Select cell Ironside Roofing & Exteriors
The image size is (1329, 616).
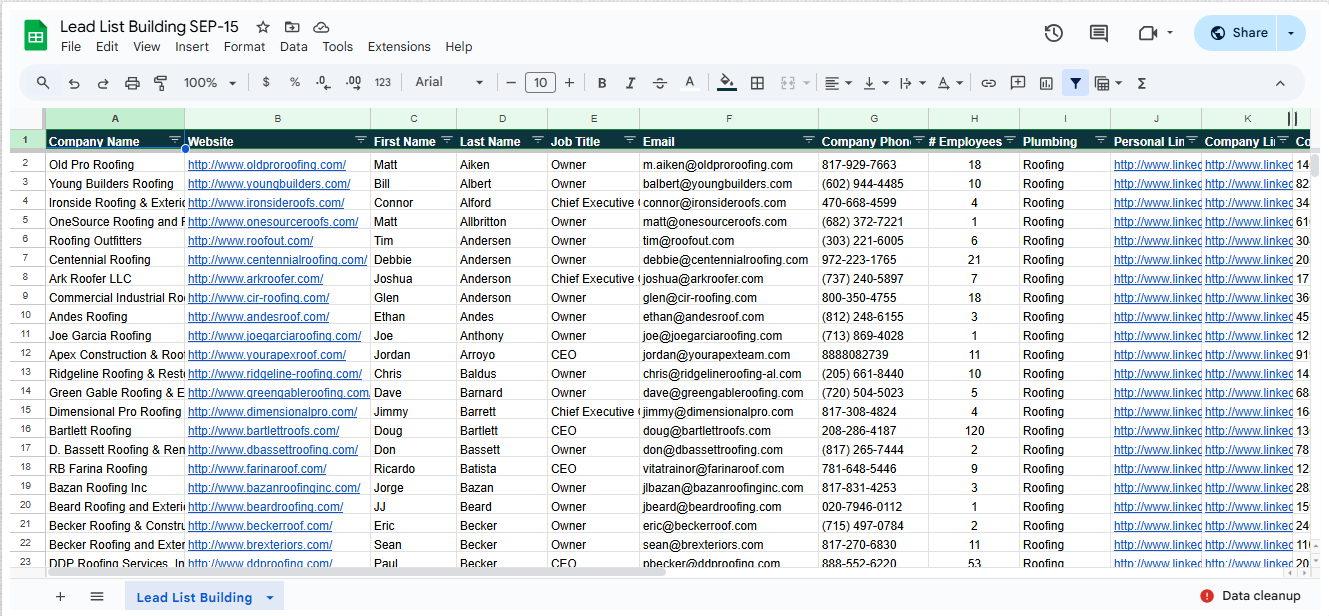pos(115,203)
